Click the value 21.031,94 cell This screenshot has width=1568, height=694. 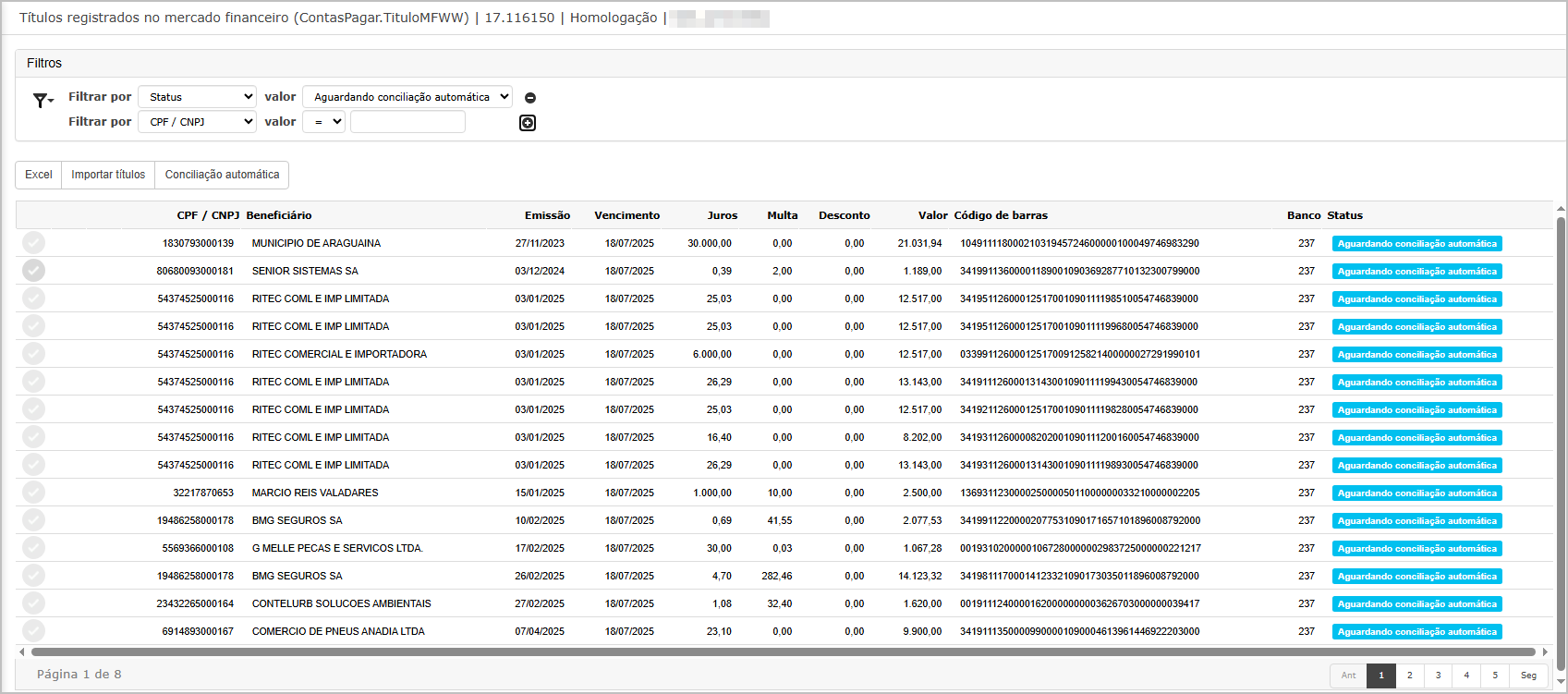coord(919,244)
